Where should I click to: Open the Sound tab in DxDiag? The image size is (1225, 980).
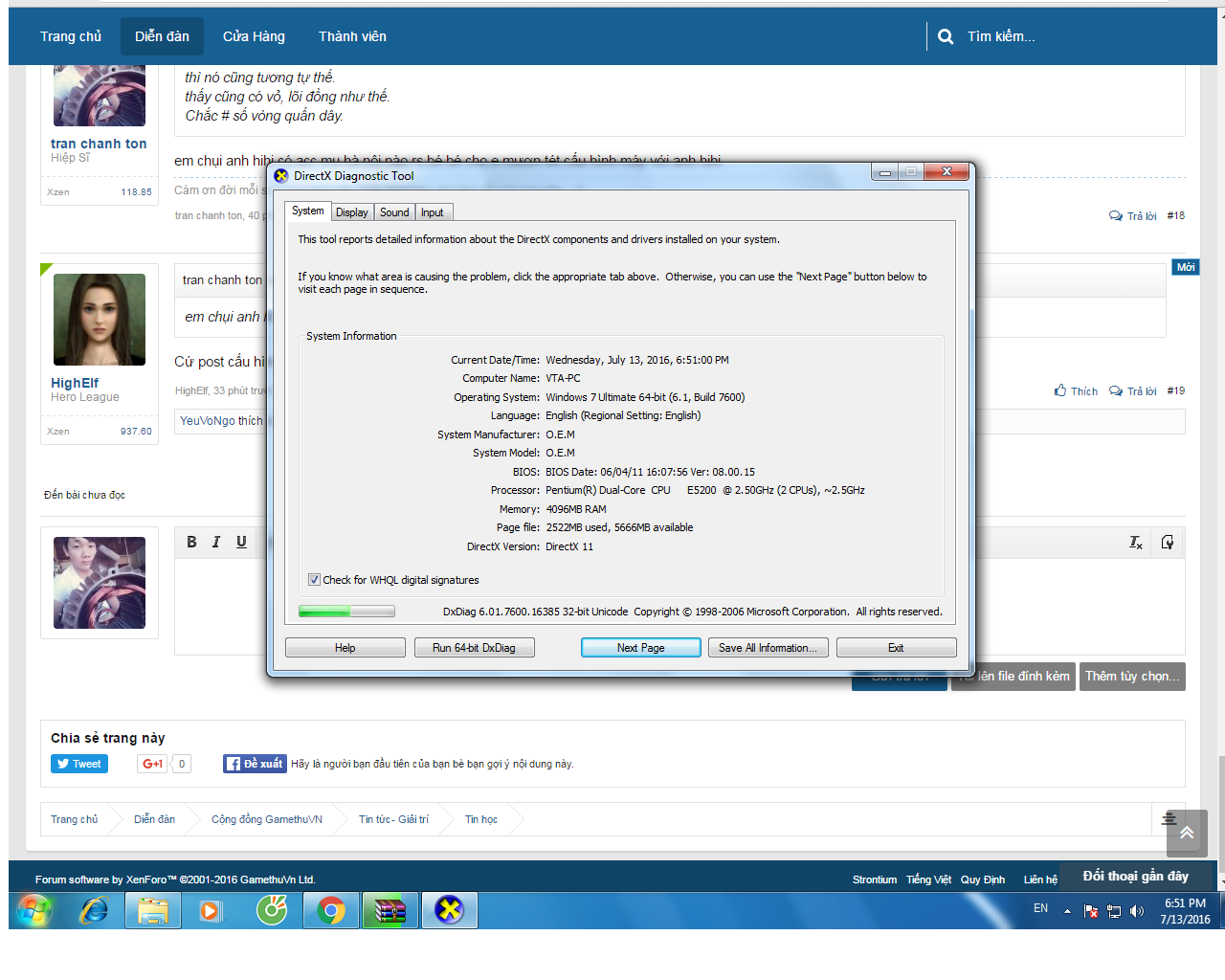coord(394,212)
